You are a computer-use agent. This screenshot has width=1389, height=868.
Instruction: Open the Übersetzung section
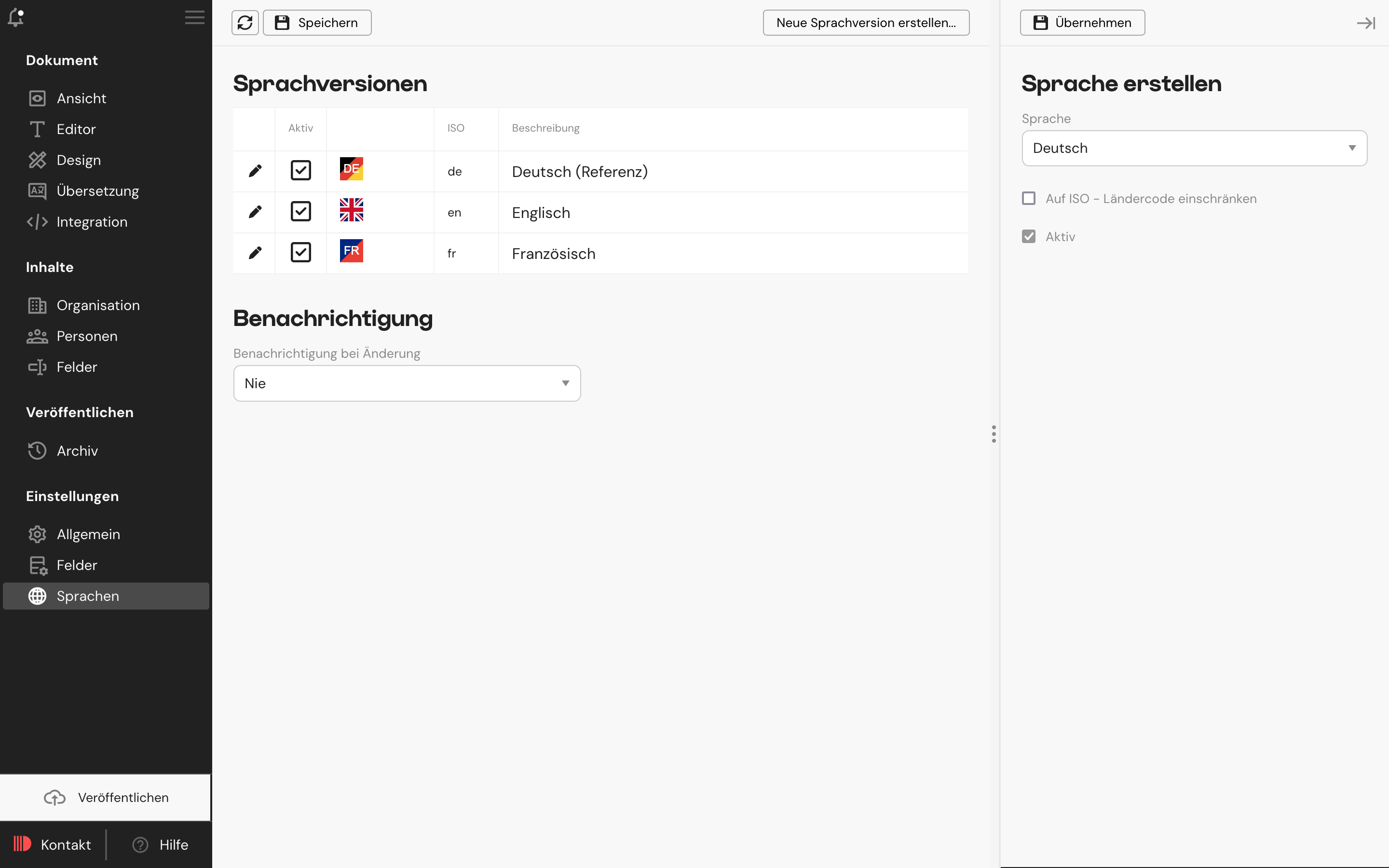click(x=97, y=190)
